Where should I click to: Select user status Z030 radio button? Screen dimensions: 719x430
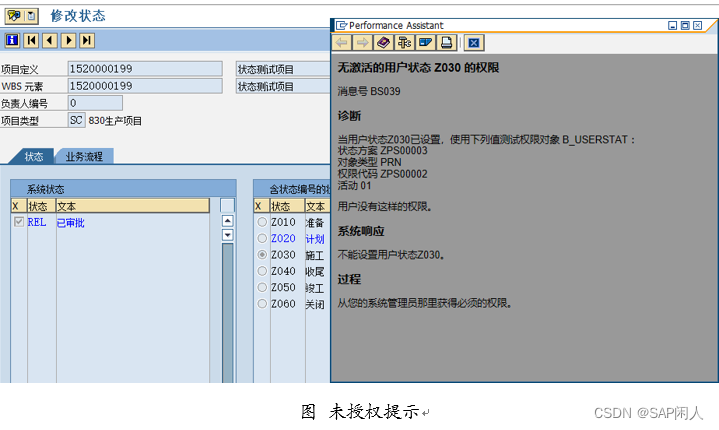(x=262, y=254)
